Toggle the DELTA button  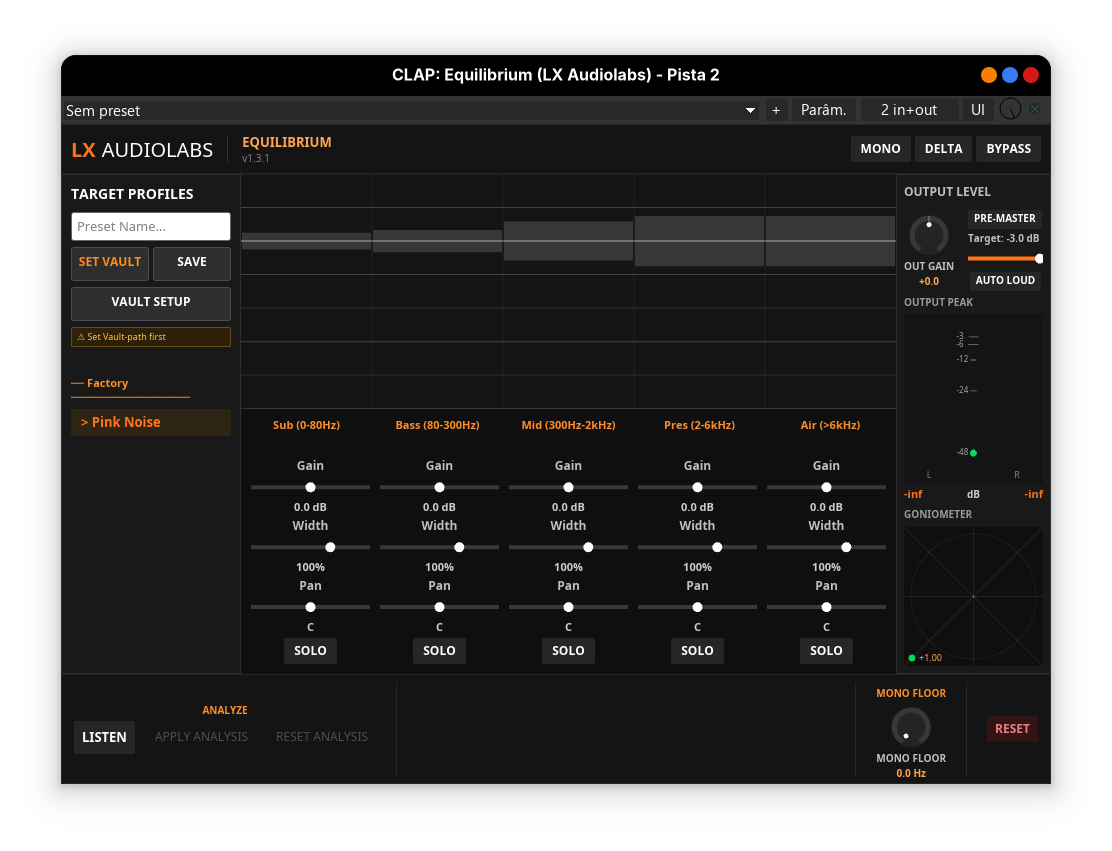click(943, 149)
